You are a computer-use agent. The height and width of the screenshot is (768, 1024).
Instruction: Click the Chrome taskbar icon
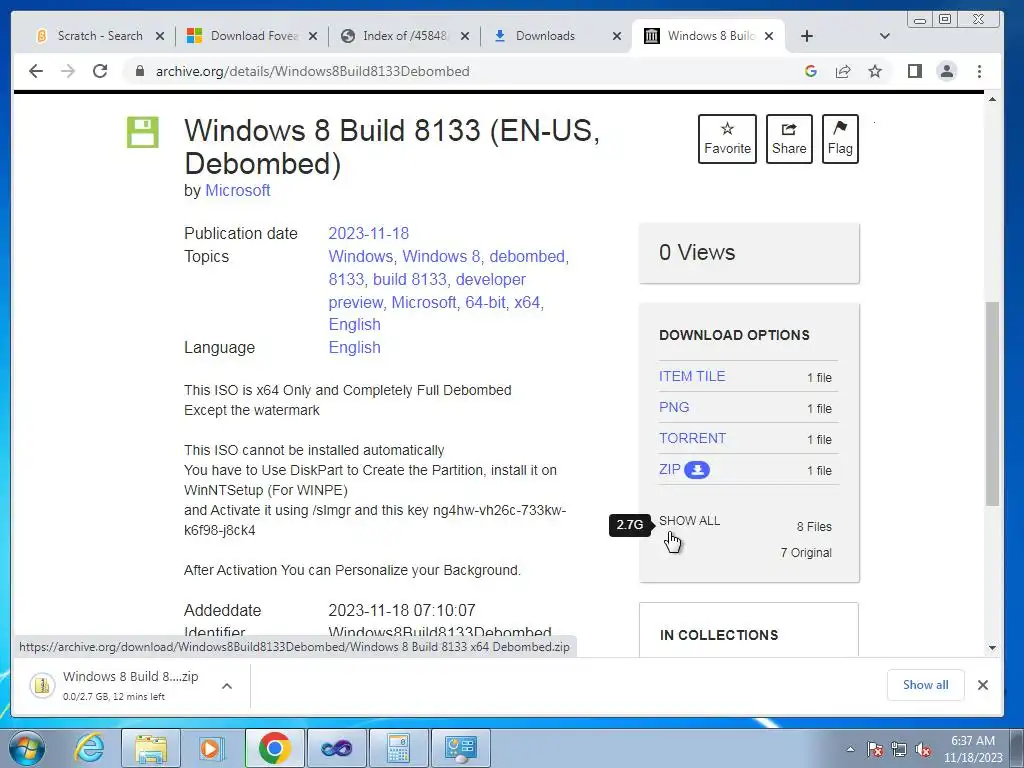point(274,748)
